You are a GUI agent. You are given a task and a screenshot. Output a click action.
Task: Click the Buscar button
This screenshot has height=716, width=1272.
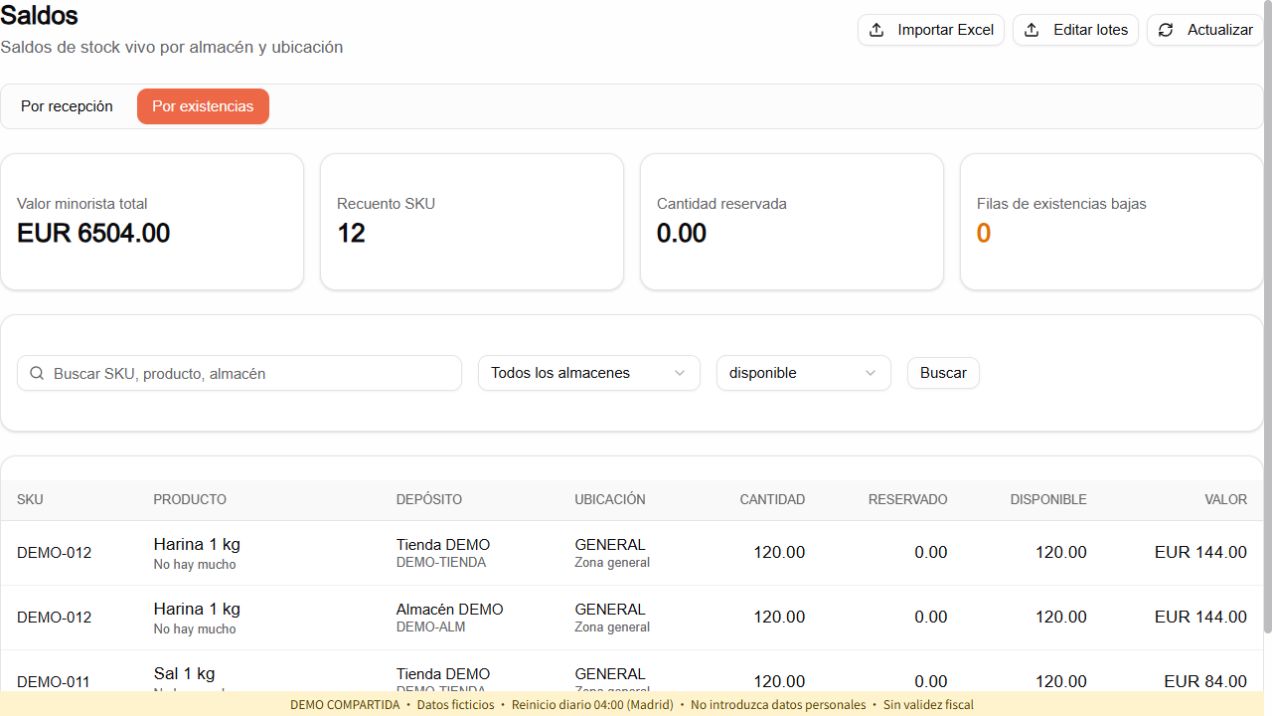[943, 373]
